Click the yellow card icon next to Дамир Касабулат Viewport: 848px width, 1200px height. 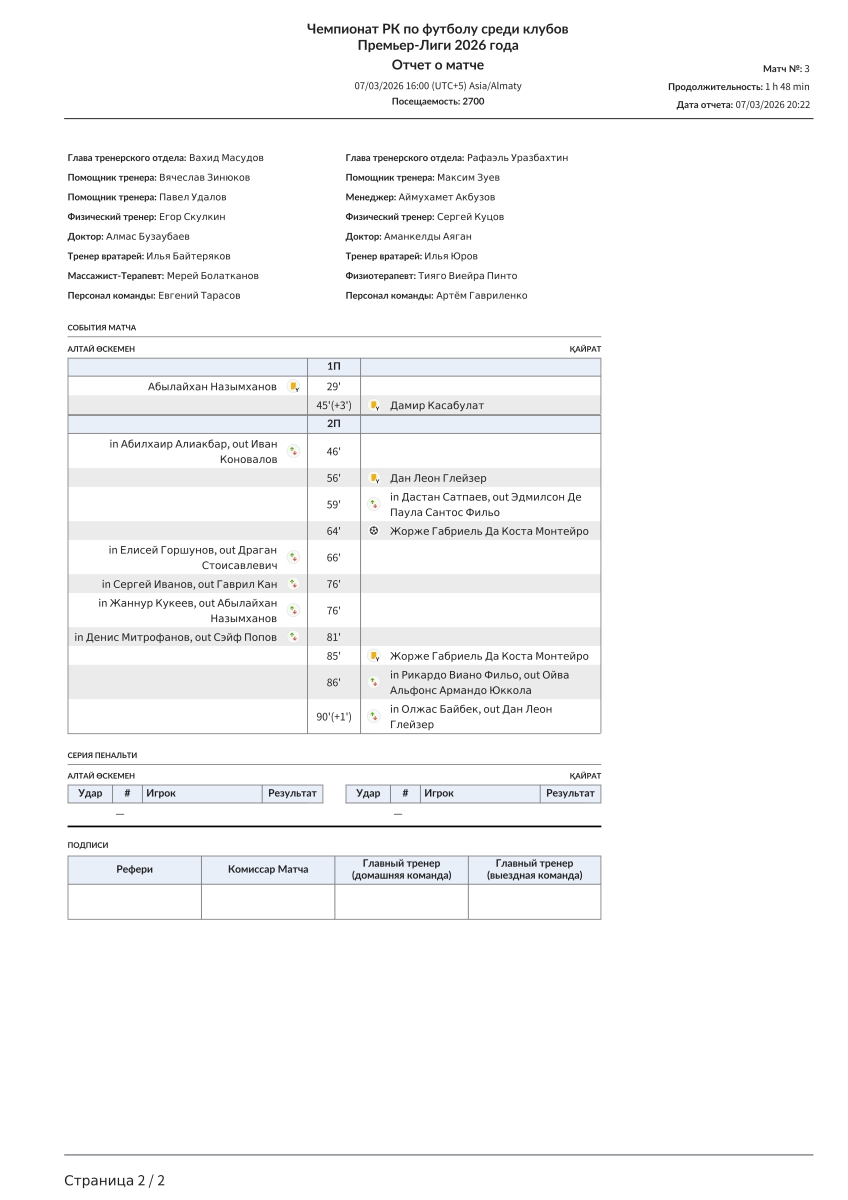374,405
